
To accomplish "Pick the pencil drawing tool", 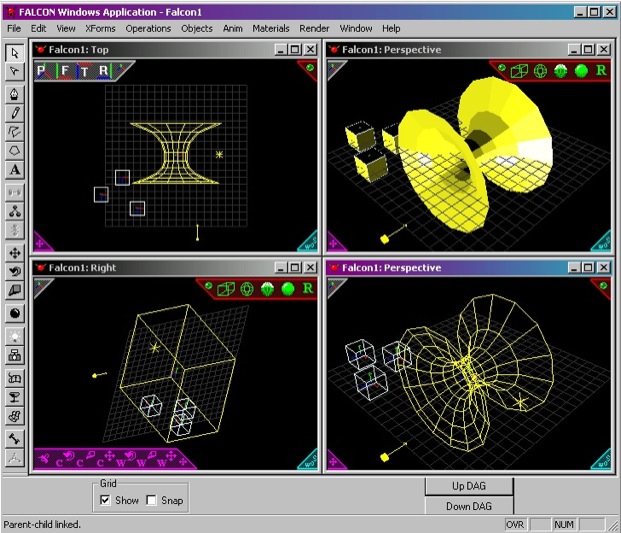I will tap(15, 113).
